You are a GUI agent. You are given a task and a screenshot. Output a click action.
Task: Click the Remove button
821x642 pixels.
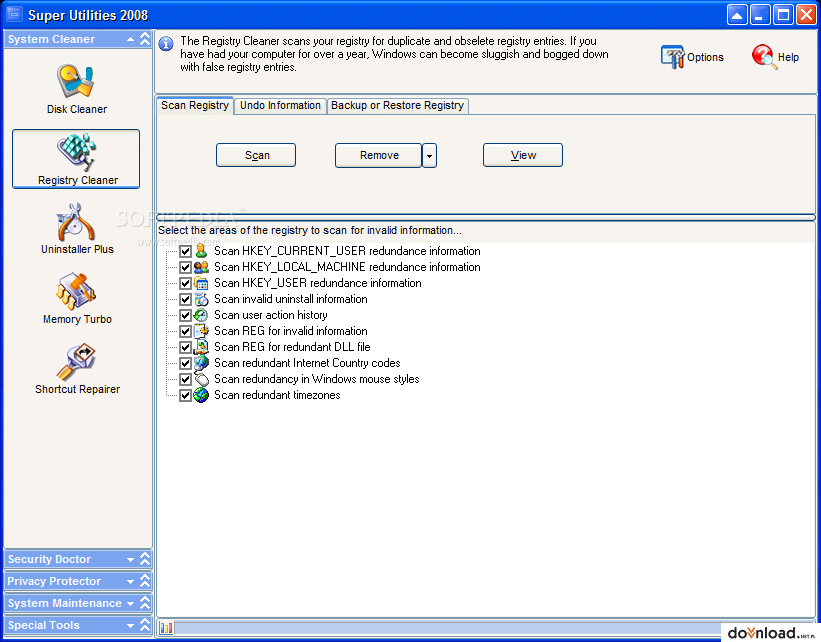tap(379, 156)
